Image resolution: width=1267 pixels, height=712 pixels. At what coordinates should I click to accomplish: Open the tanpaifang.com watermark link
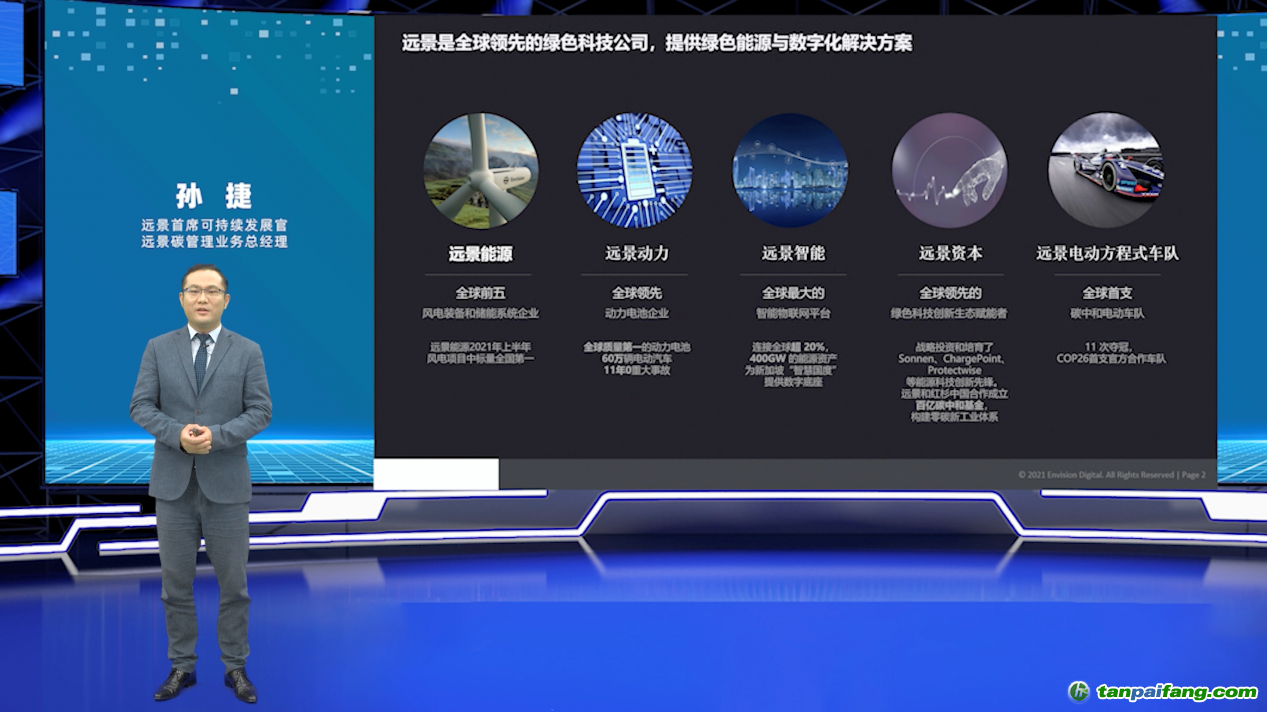(1176, 692)
